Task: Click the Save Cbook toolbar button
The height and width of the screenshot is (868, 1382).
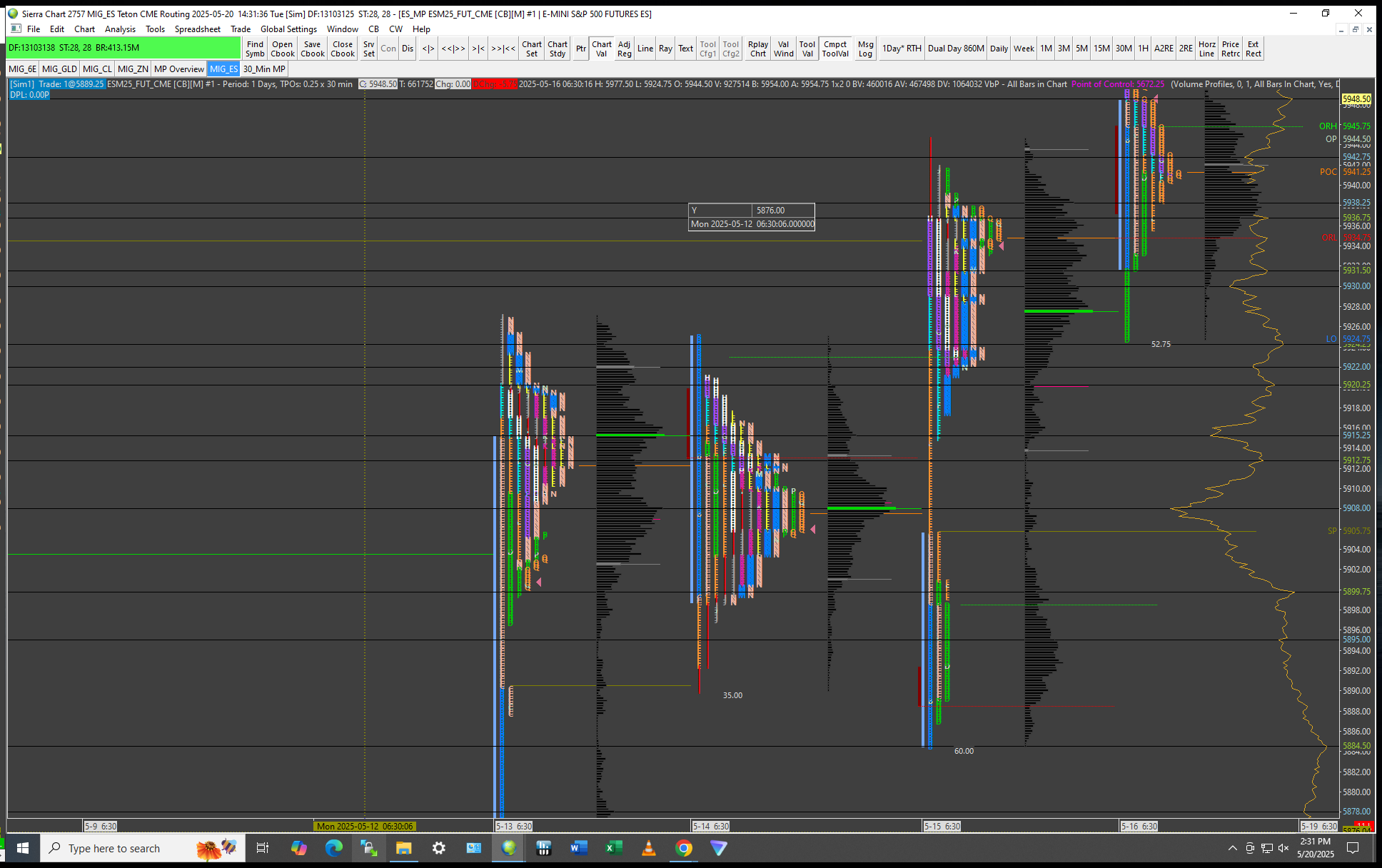Action: tap(312, 49)
